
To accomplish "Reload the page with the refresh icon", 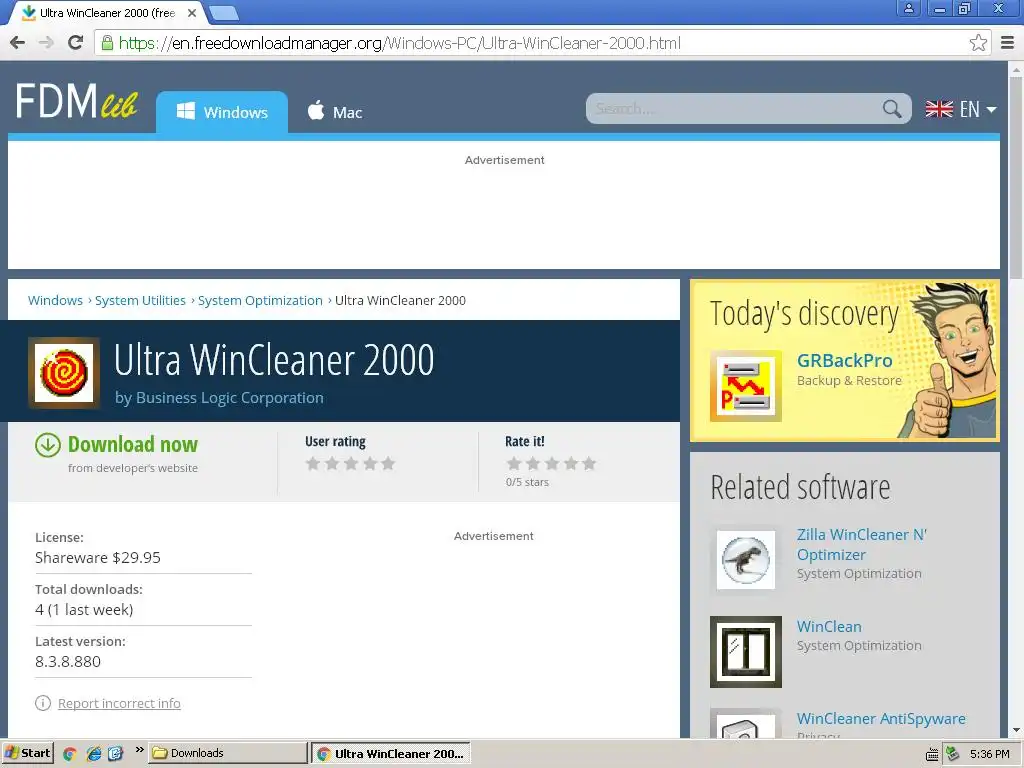I will (x=76, y=42).
